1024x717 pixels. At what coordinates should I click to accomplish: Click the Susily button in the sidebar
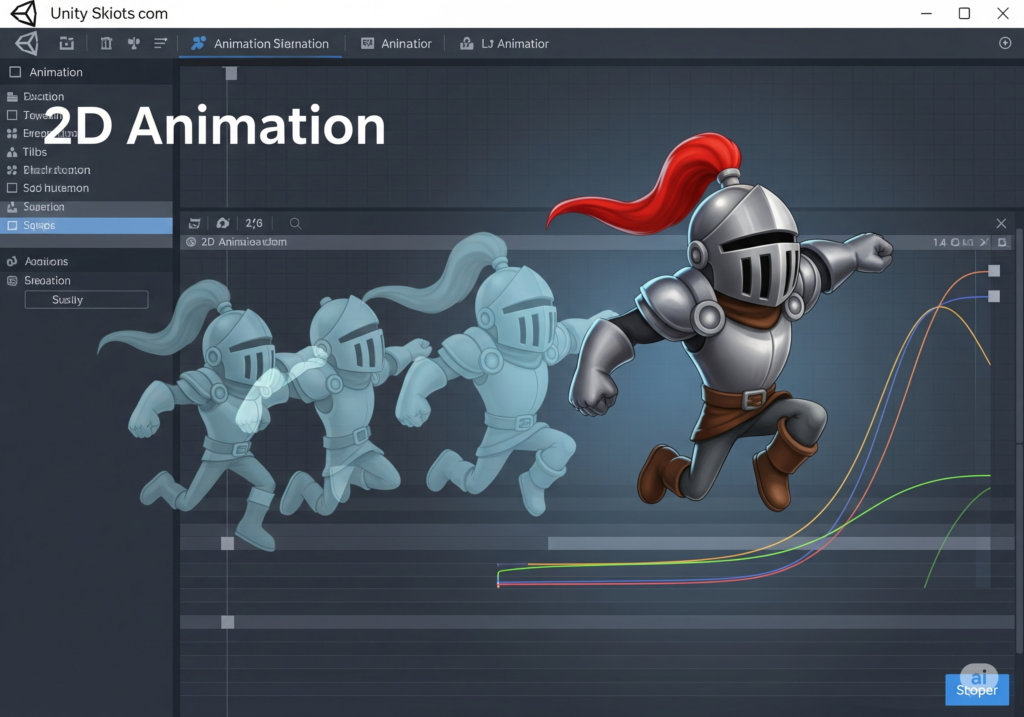(x=85, y=299)
